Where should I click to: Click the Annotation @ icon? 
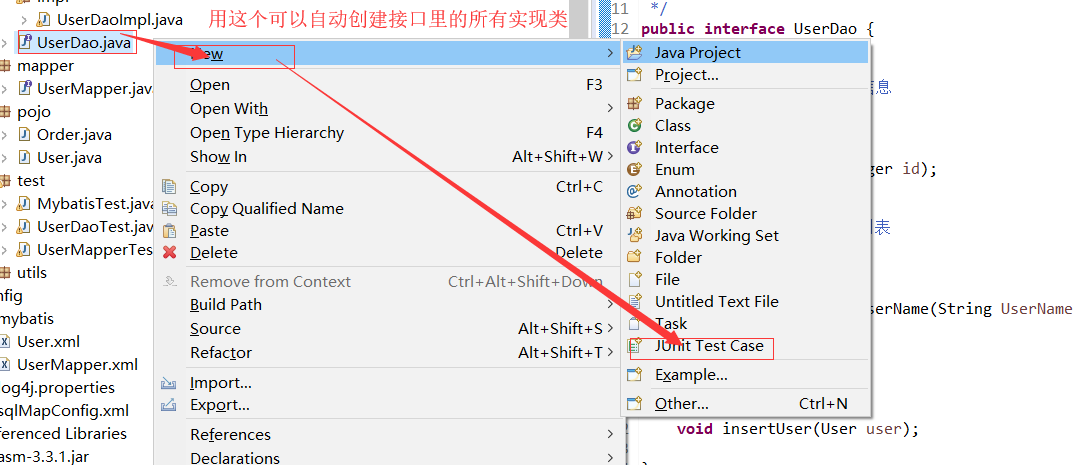coord(634,192)
